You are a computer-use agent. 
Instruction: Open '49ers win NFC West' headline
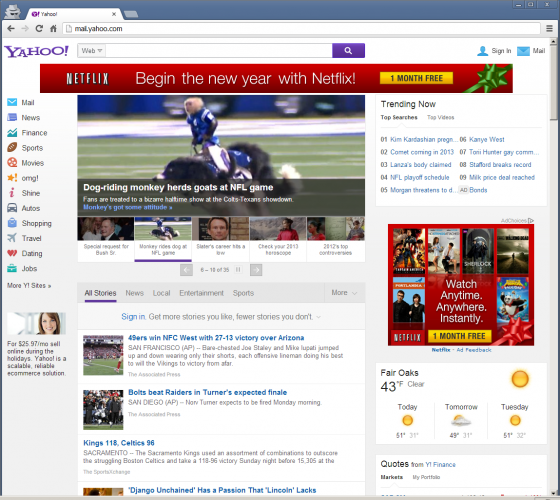[216, 338]
